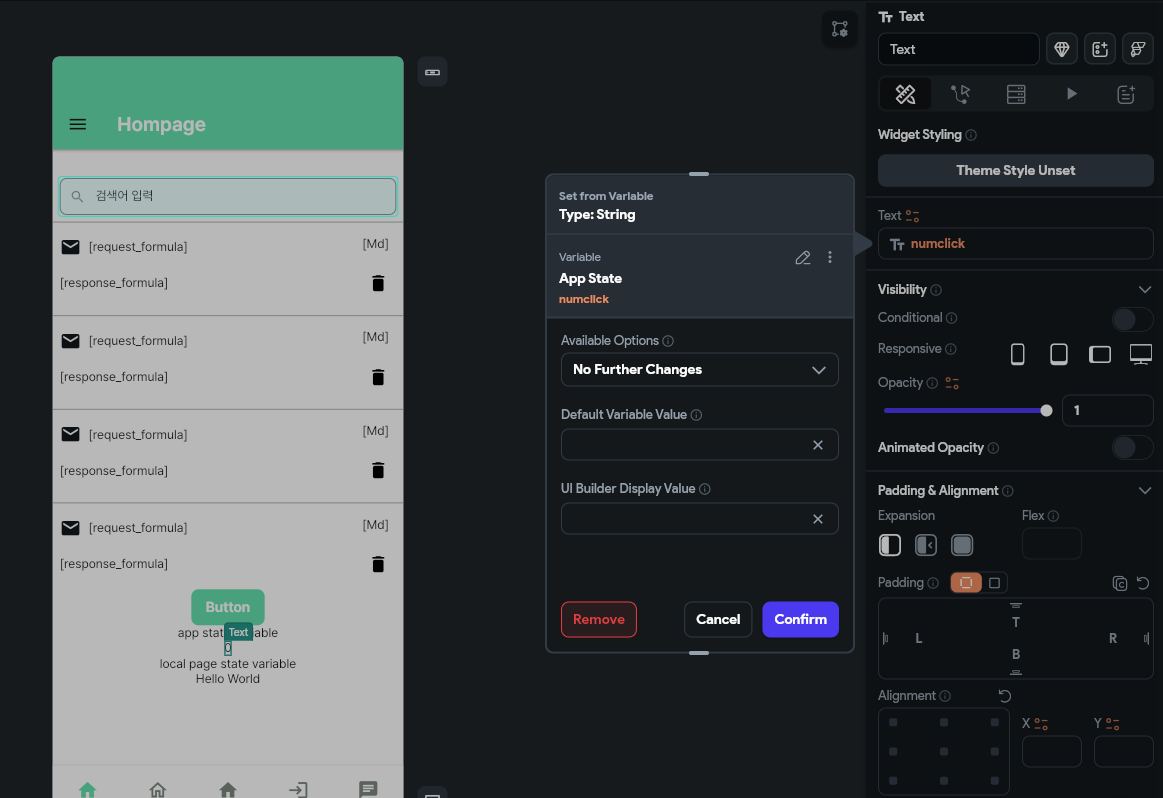Click the UI Builder Display Value input

[x=699, y=519]
